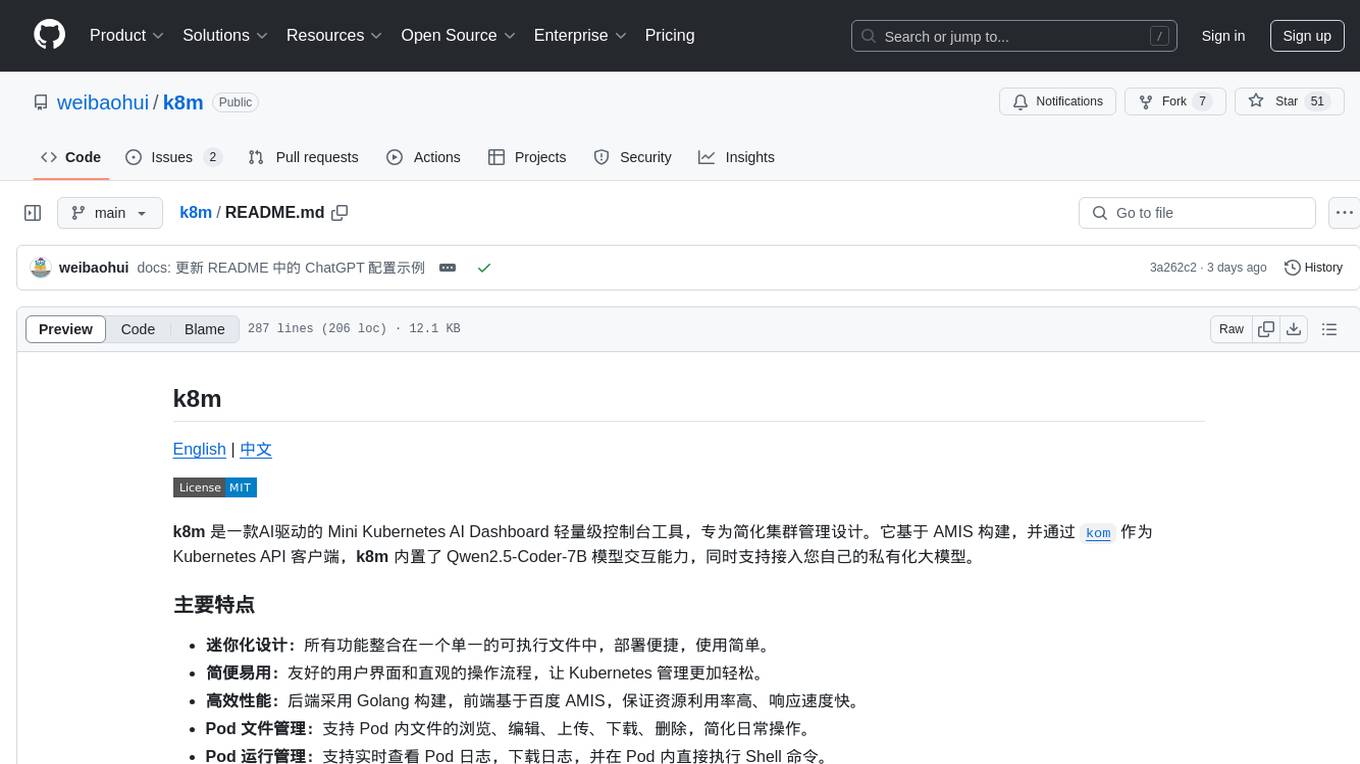Download the raw file
1360x764 pixels.
[1293, 329]
